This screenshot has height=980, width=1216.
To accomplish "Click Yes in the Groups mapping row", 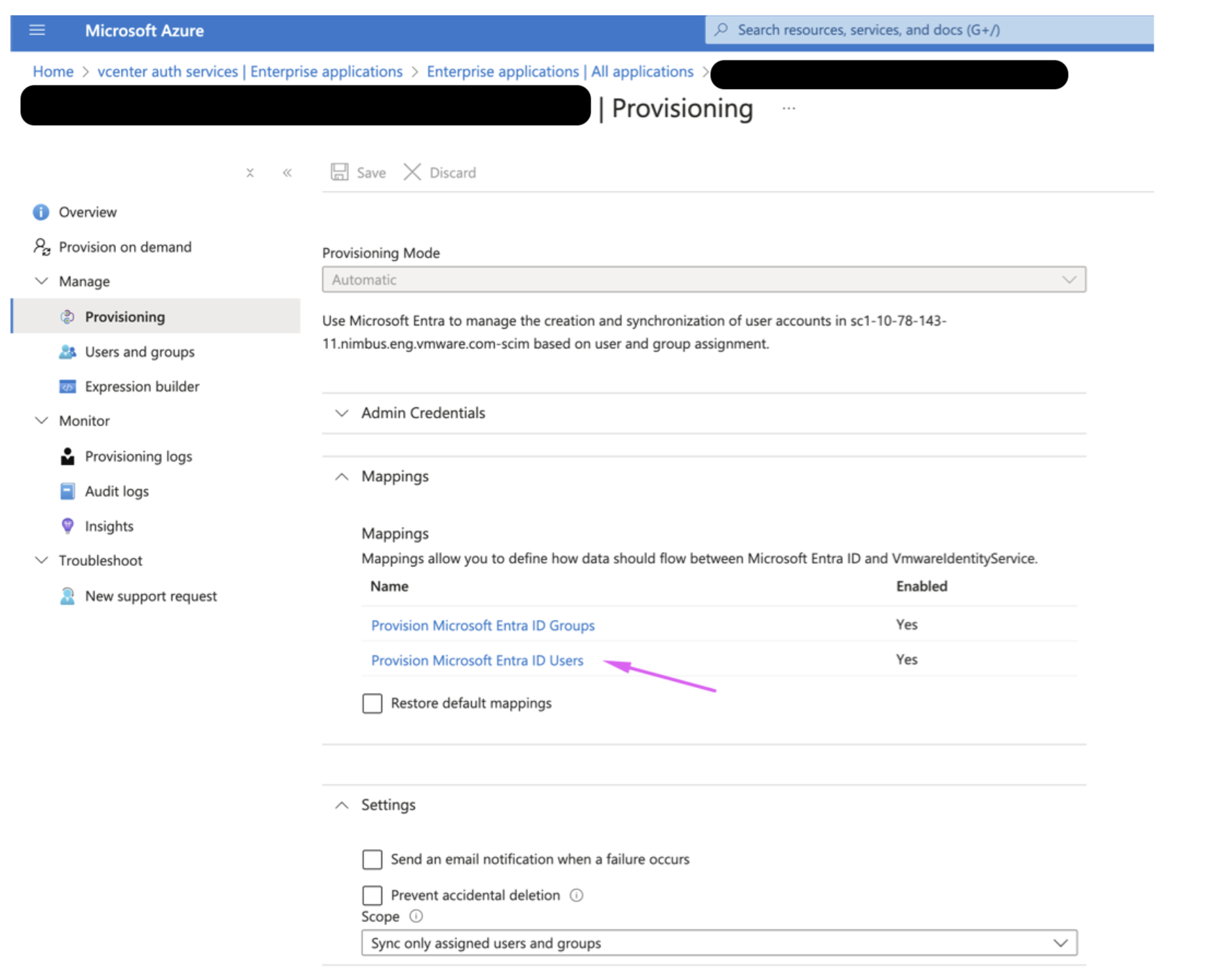I will pos(907,625).
